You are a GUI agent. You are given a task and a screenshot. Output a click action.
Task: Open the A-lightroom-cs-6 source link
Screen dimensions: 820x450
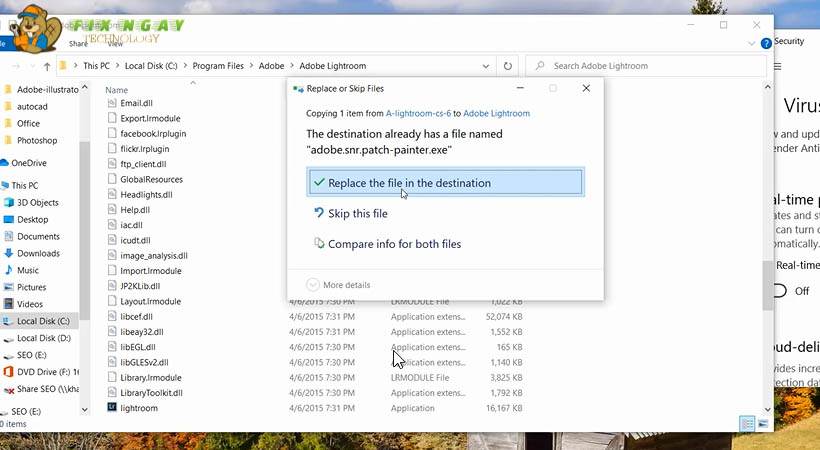click(418, 113)
